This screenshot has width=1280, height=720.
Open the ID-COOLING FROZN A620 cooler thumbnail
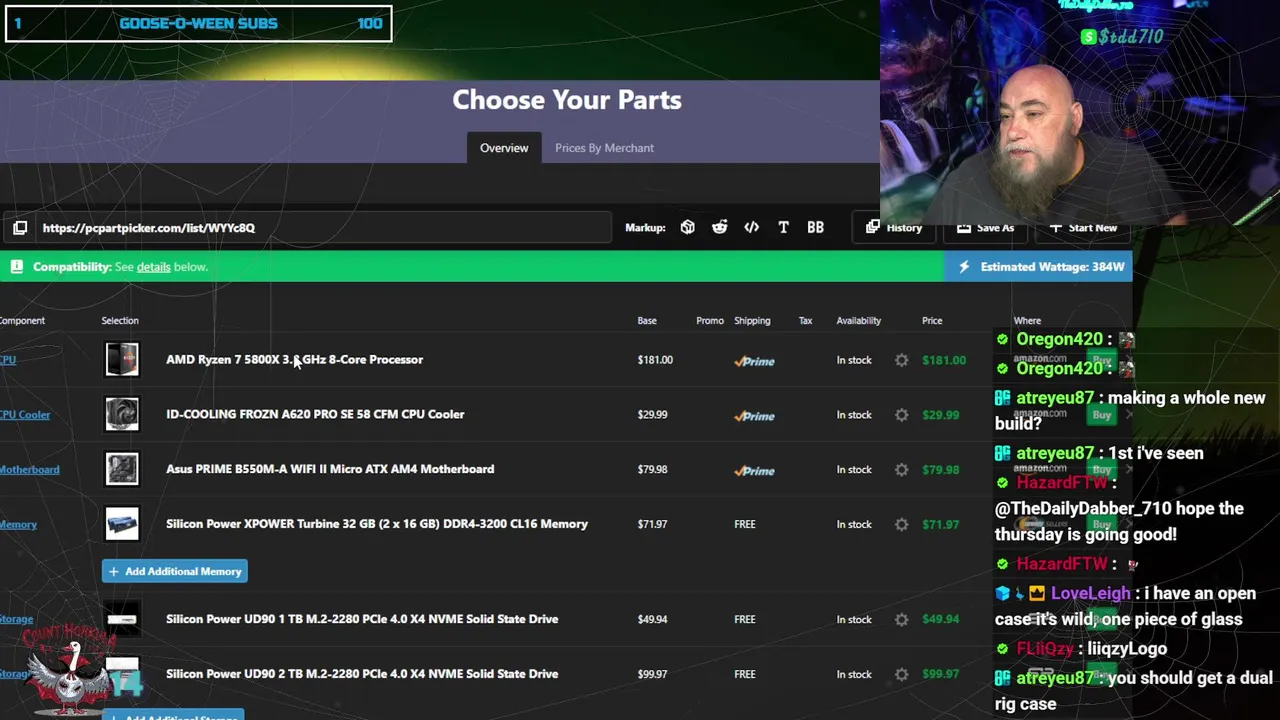[x=122, y=414]
